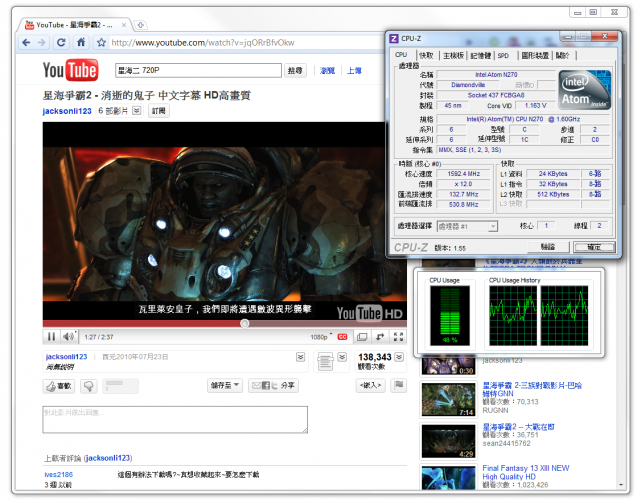640x501 pixels.
Task: Select the CPU tab in CPU-Z
Action: (x=401, y=55)
